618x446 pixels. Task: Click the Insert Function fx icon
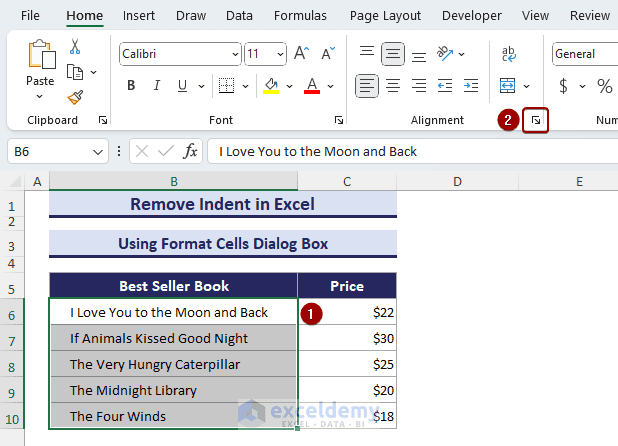(190, 151)
